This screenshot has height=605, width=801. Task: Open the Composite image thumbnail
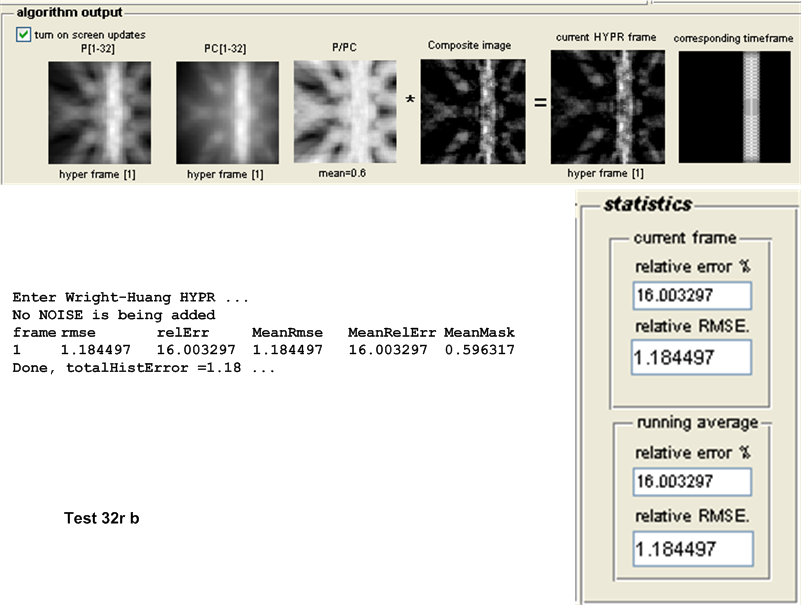click(x=471, y=111)
